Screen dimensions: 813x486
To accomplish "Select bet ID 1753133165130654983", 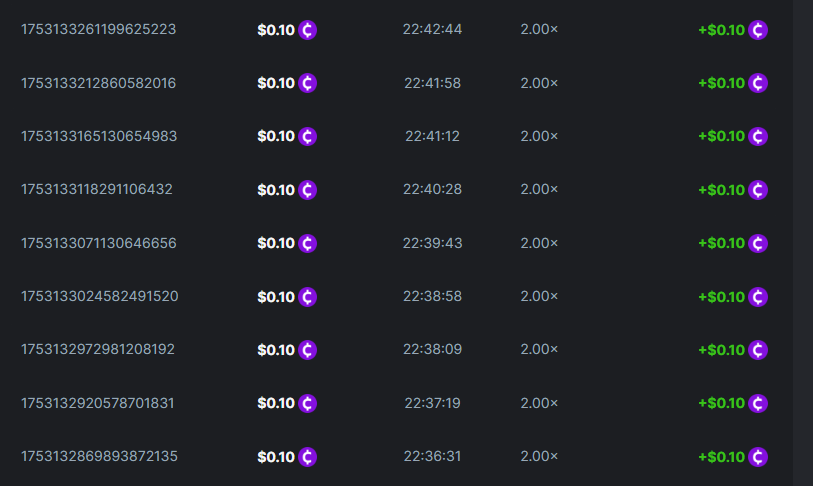I will 98,136.
